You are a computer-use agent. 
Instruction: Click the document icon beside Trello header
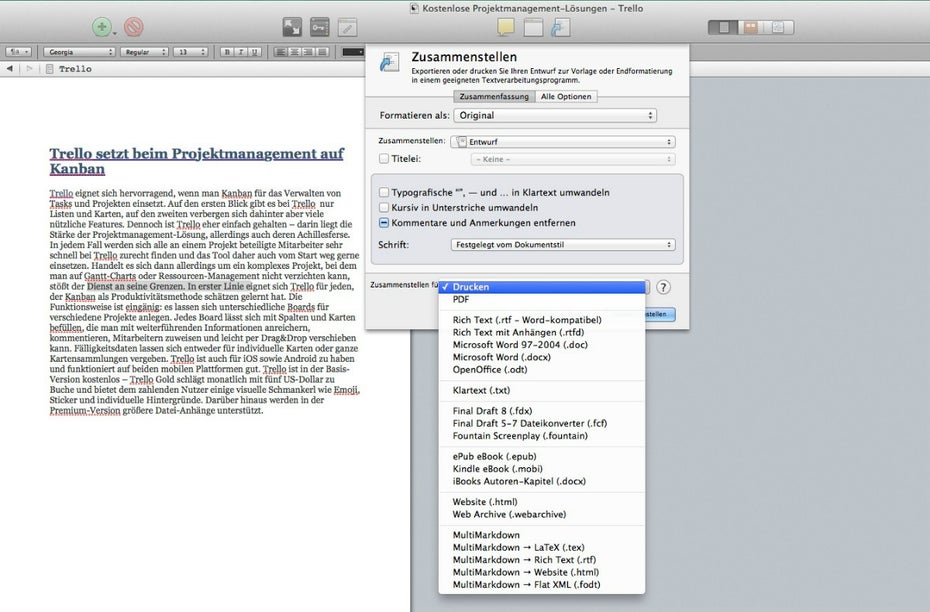pyautogui.click(x=50, y=69)
